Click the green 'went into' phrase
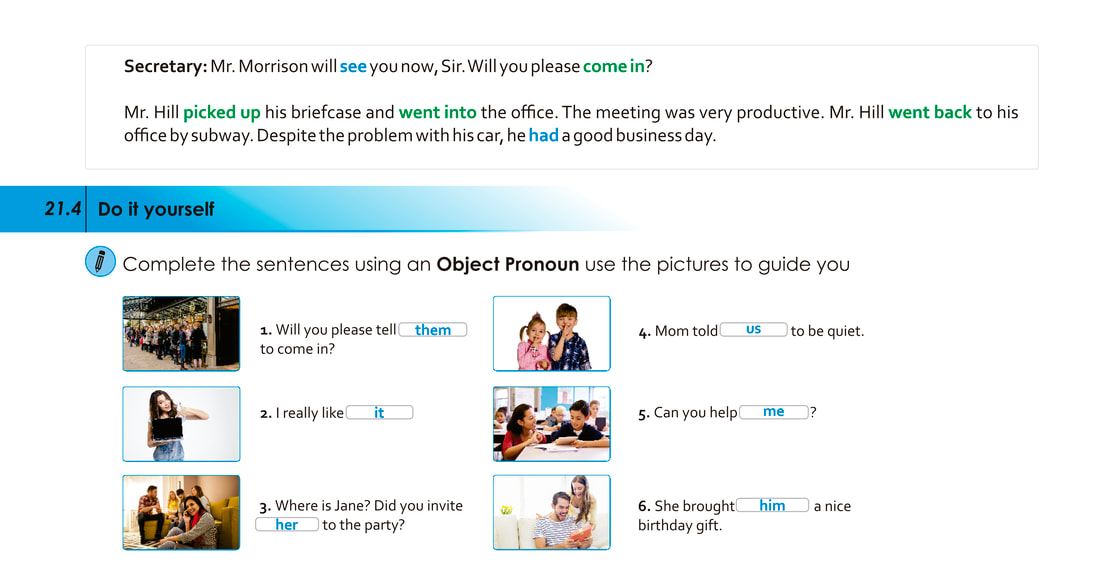 pyautogui.click(x=437, y=112)
